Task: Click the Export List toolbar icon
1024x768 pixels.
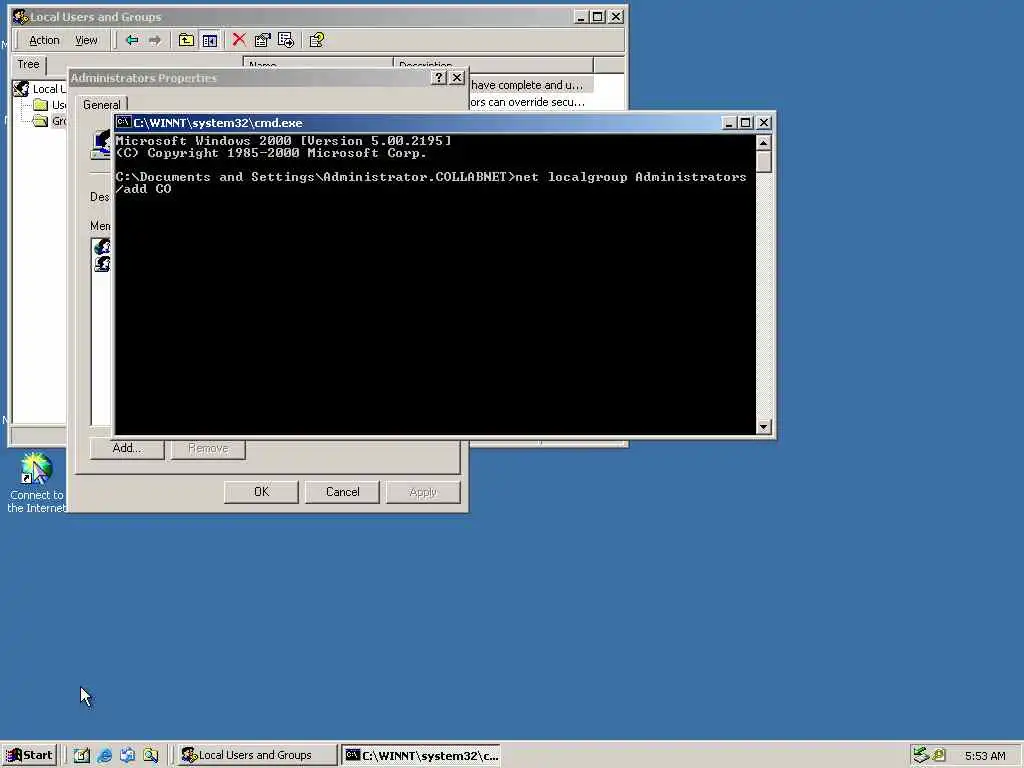Action: point(286,40)
